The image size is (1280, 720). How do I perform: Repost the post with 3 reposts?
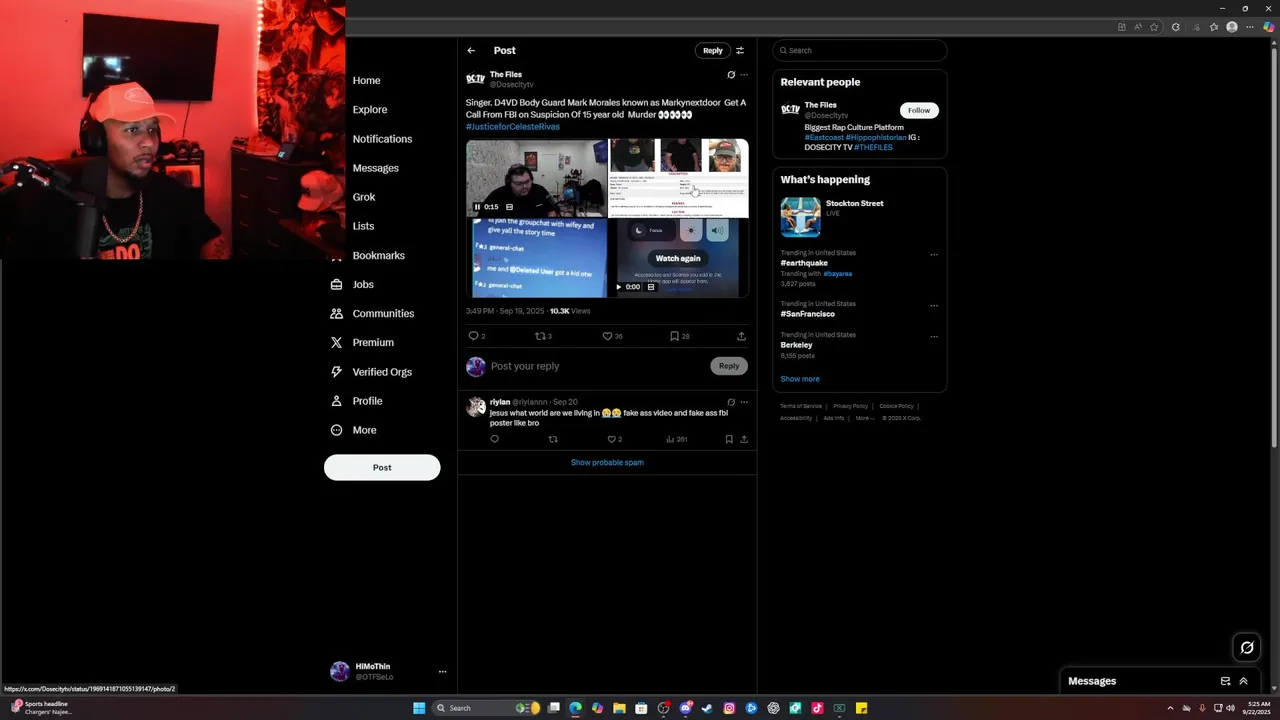click(540, 336)
